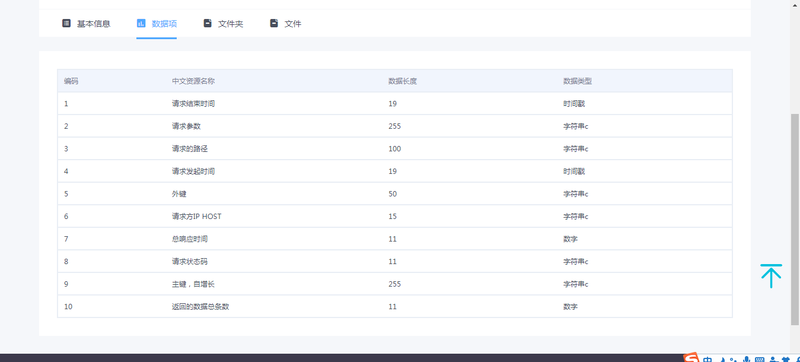Switch to the 文件夹 tab
Viewport: 800px width, 362px height.
click(x=223, y=23)
